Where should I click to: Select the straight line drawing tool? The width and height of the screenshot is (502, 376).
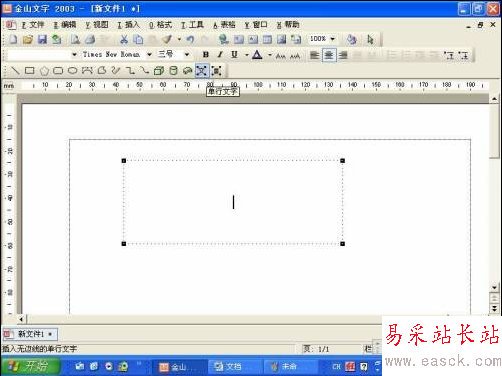pos(15,70)
